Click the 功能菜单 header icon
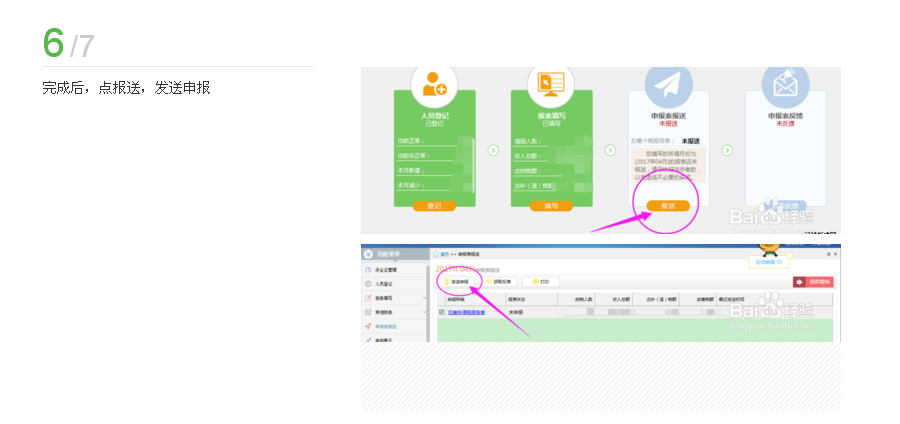The width and height of the screenshot is (900, 424). [x=369, y=254]
